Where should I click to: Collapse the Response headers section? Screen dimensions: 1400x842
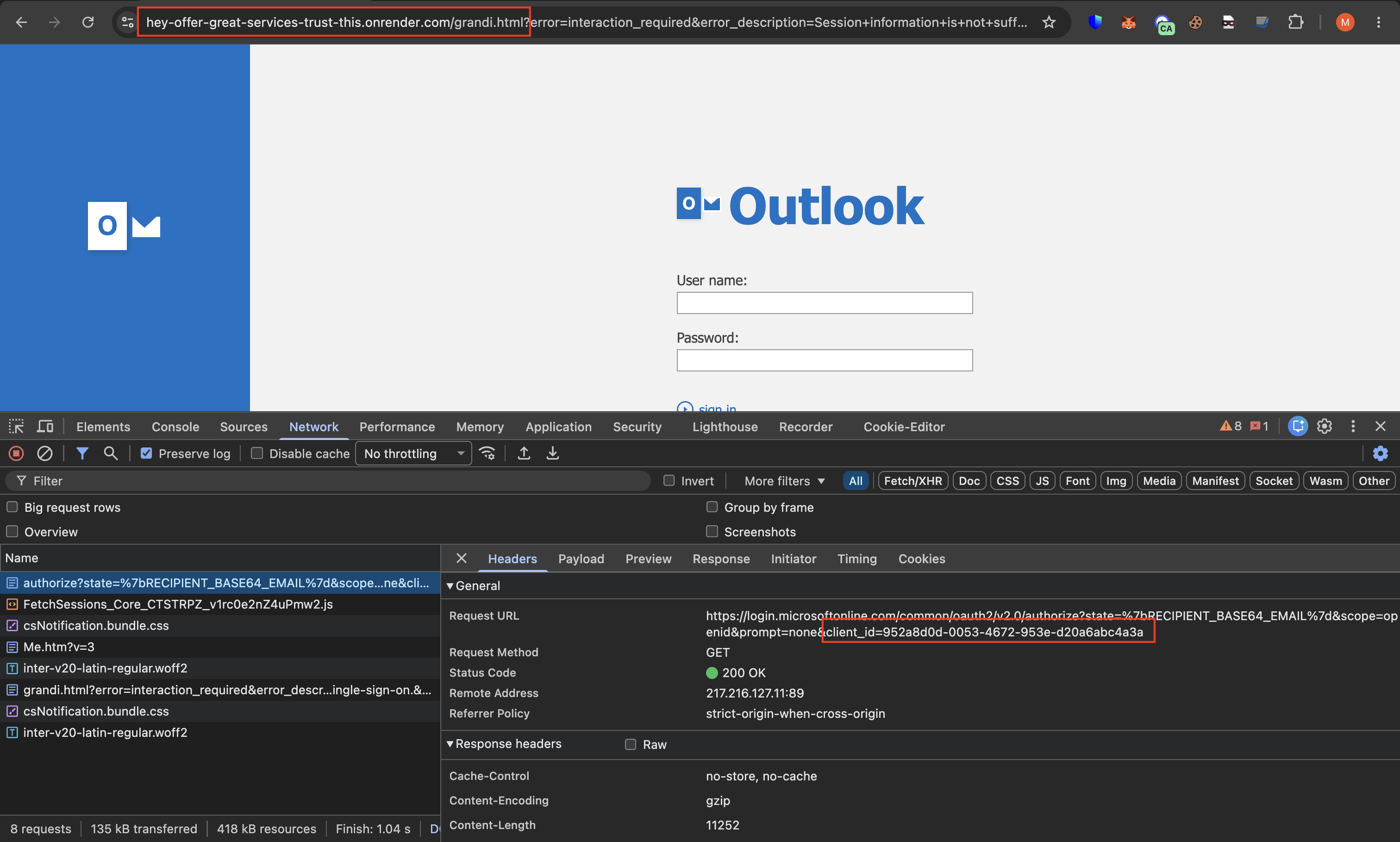(x=504, y=744)
